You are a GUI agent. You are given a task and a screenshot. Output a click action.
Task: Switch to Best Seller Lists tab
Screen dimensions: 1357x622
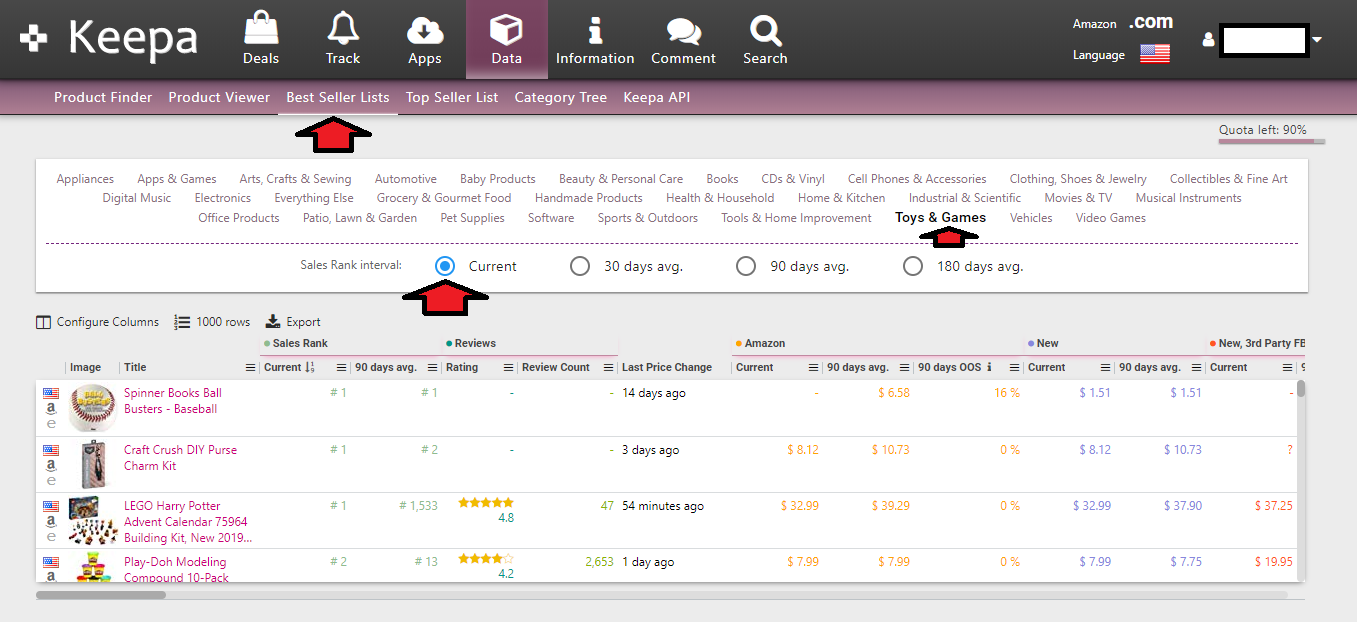point(338,97)
